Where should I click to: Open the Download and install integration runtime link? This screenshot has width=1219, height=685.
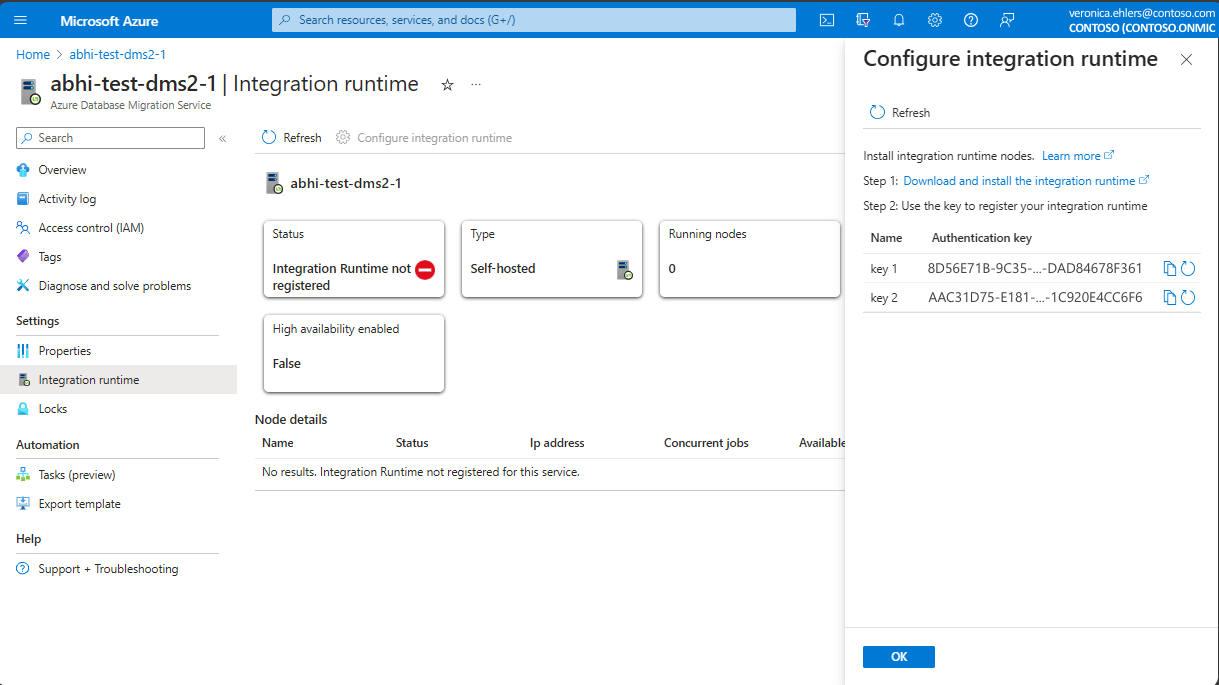pos(1021,180)
